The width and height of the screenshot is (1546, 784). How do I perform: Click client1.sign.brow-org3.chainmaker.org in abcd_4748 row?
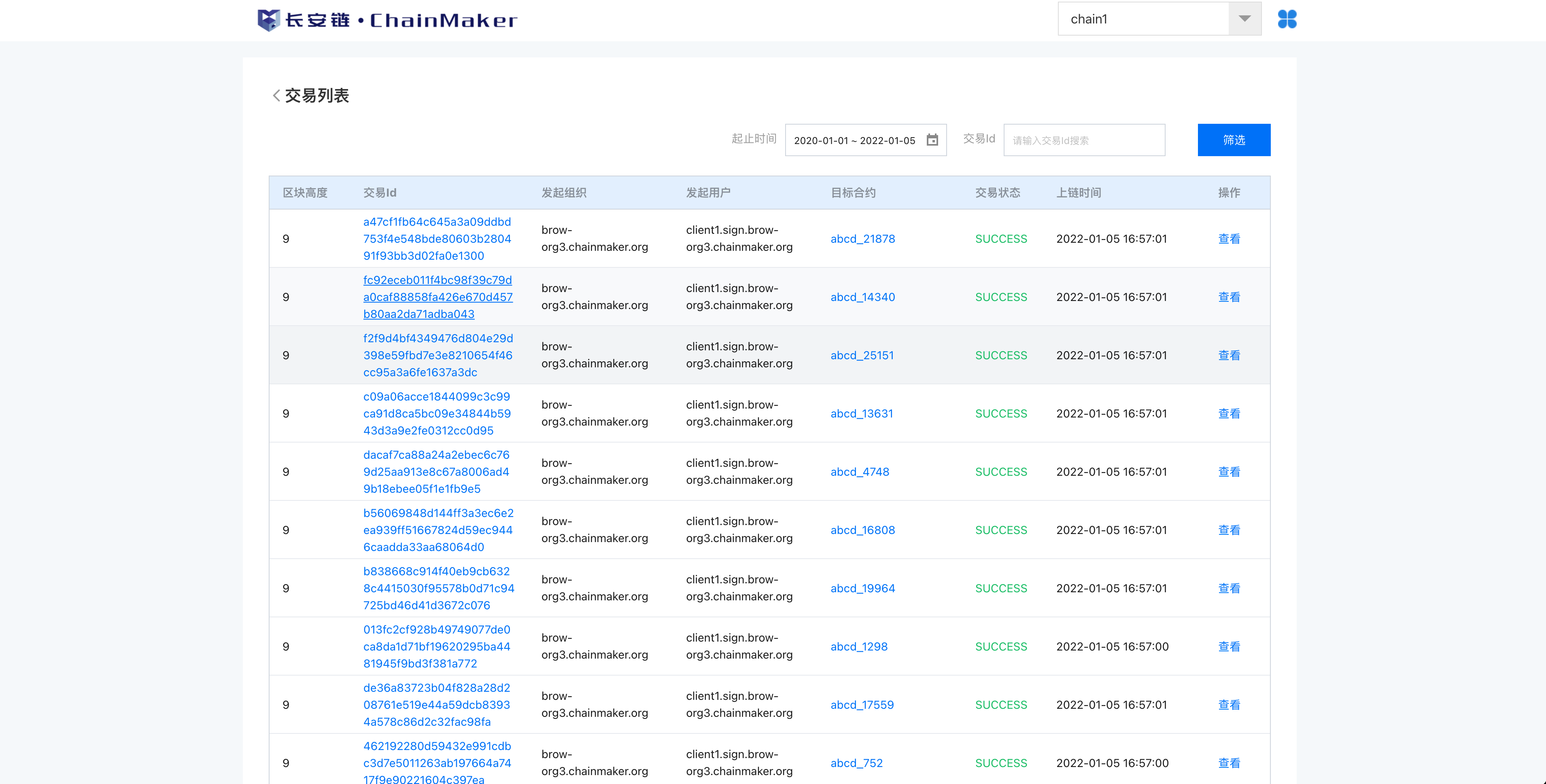(x=739, y=471)
